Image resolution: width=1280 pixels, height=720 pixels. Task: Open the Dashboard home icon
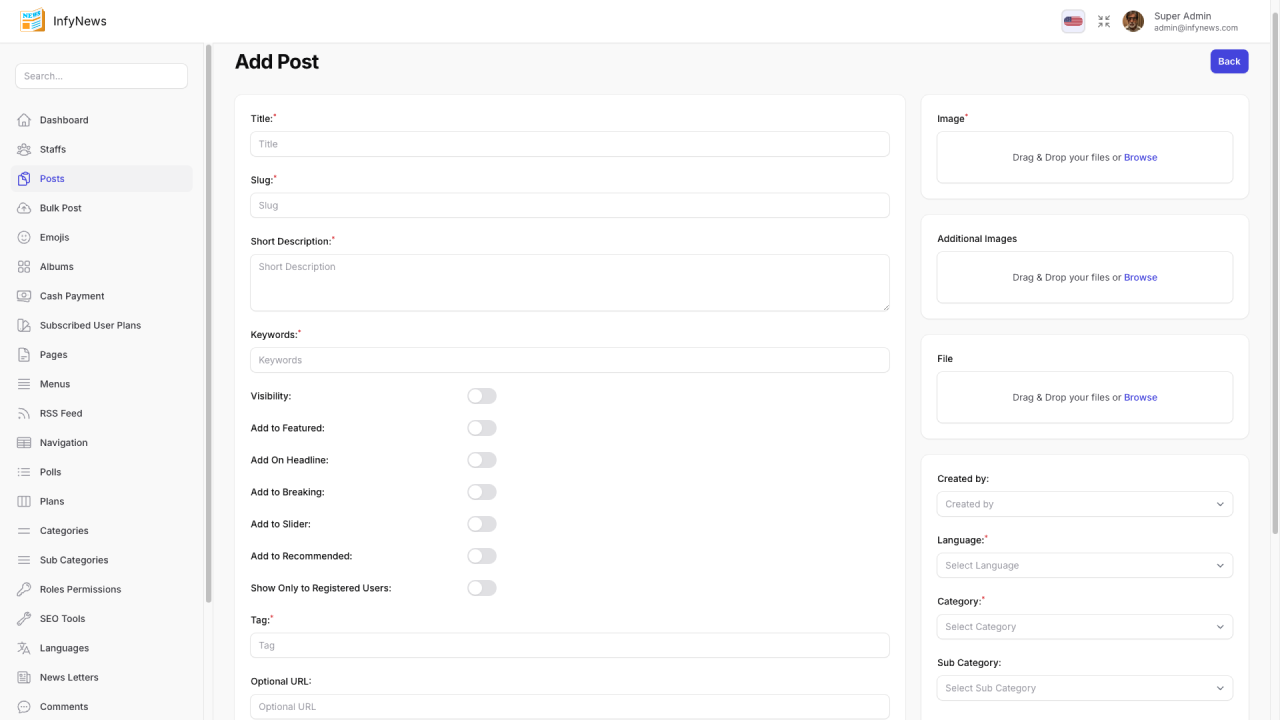pos(24,120)
